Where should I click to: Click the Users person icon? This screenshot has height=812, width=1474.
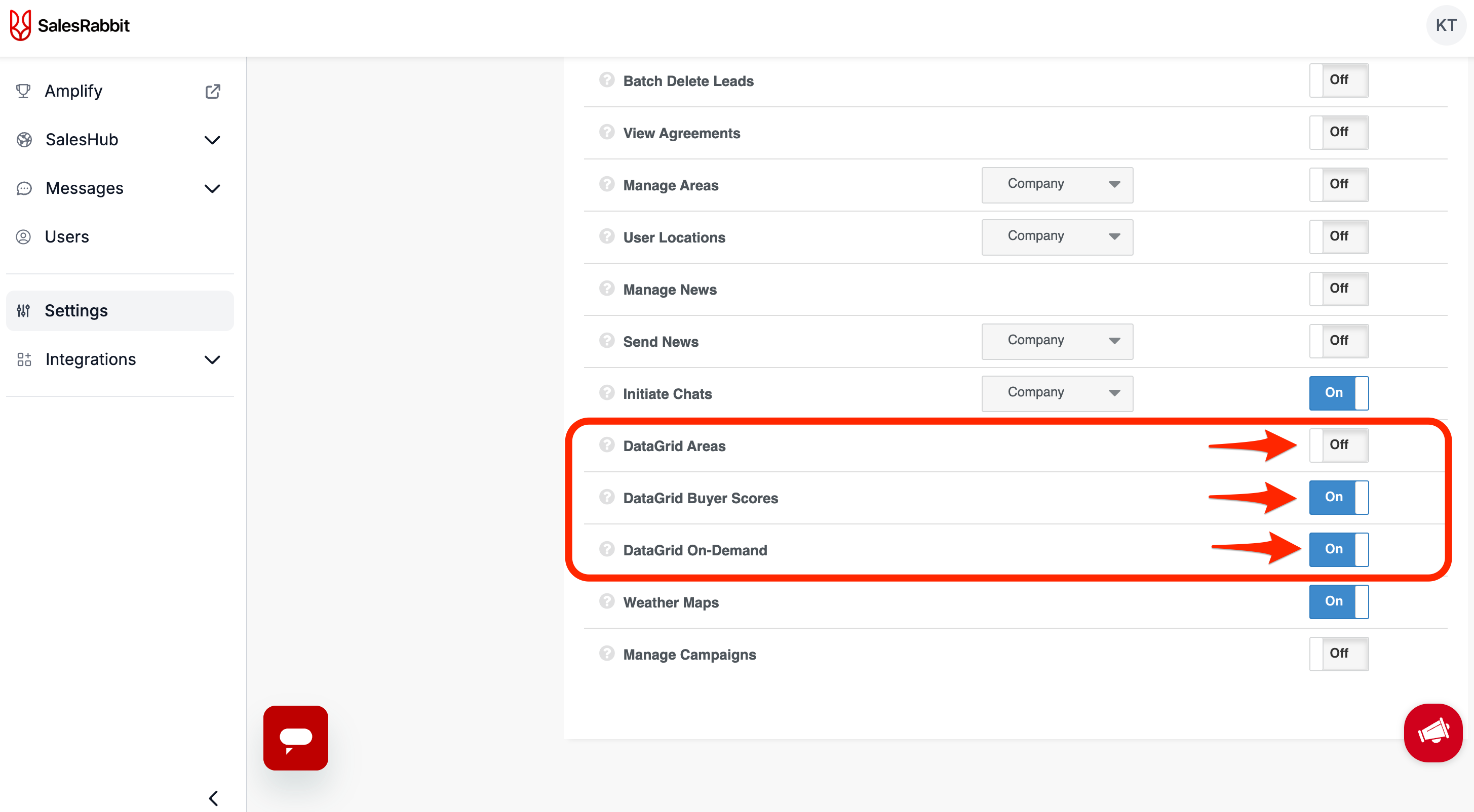point(23,237)
